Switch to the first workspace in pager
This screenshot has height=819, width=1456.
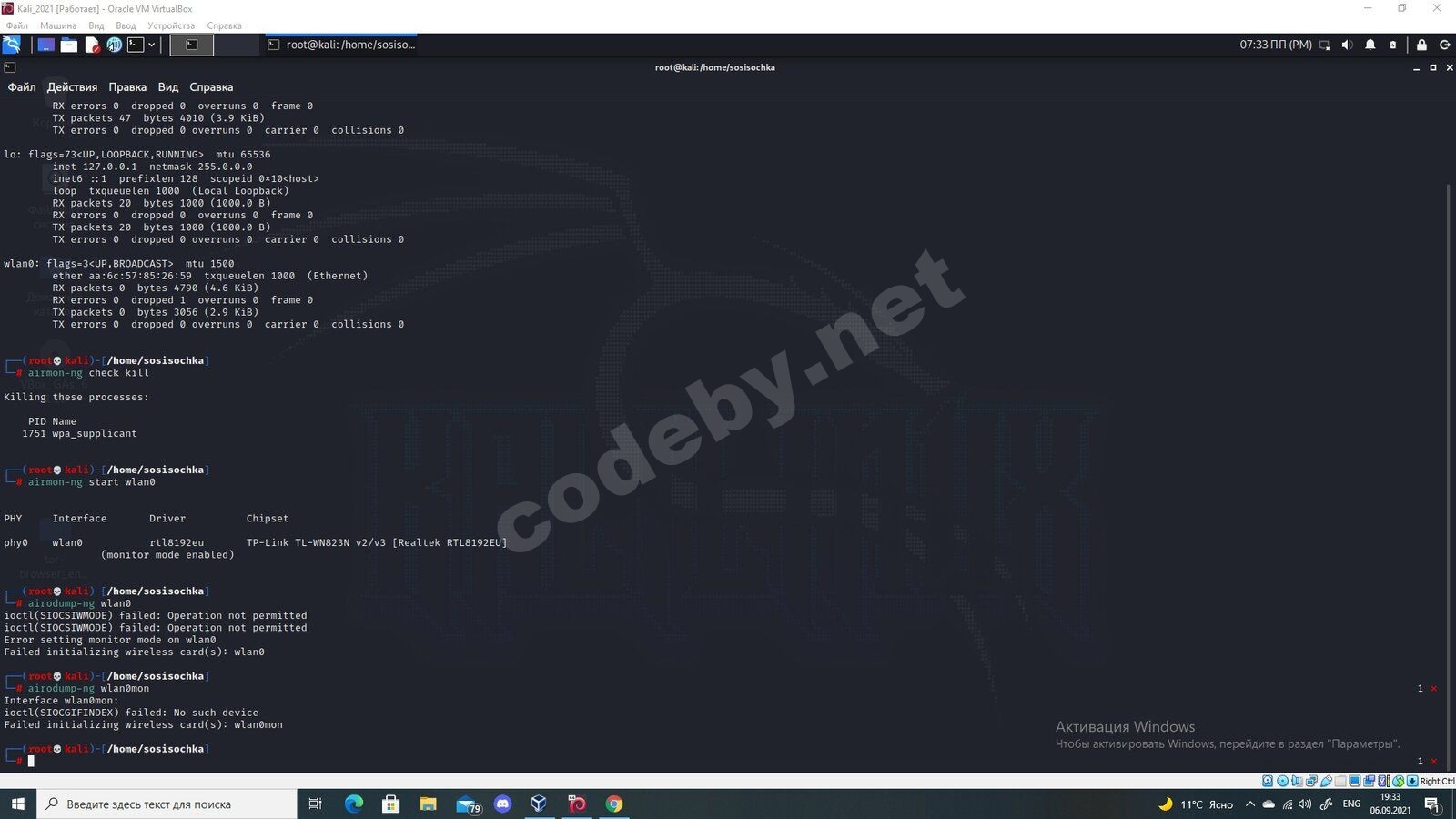click(x=192, y=45)
